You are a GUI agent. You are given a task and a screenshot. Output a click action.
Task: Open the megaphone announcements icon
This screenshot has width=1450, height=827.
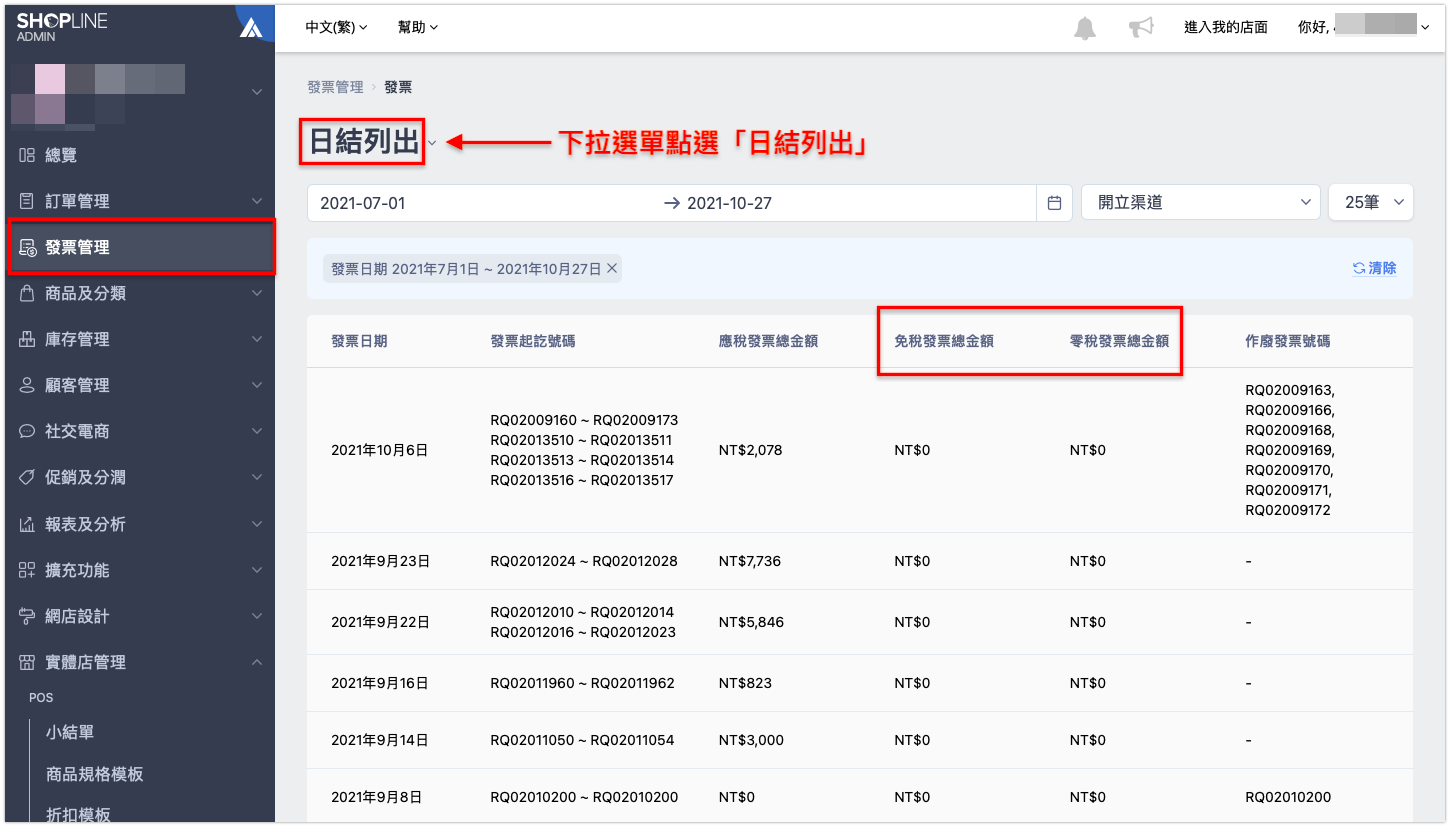1141,28
